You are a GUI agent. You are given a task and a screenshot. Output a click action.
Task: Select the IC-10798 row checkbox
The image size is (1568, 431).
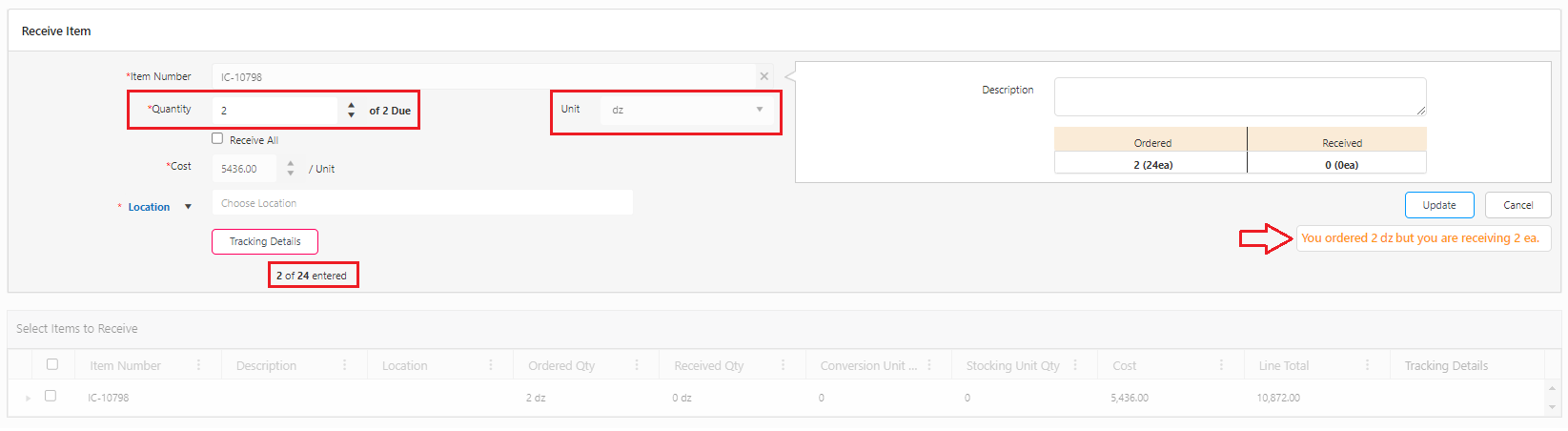tap(51, 396)
